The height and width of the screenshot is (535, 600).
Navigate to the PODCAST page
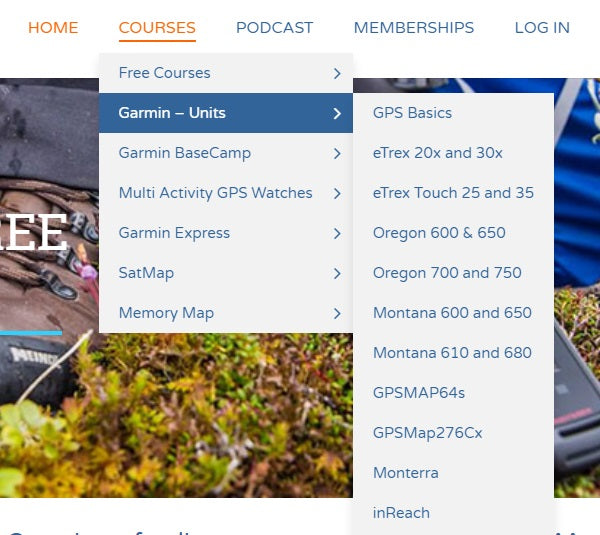[x=274, y=28]
